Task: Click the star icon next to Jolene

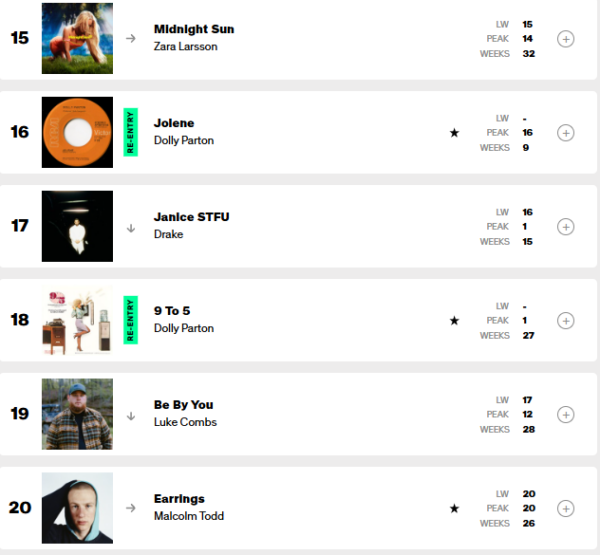Action: 454,133
